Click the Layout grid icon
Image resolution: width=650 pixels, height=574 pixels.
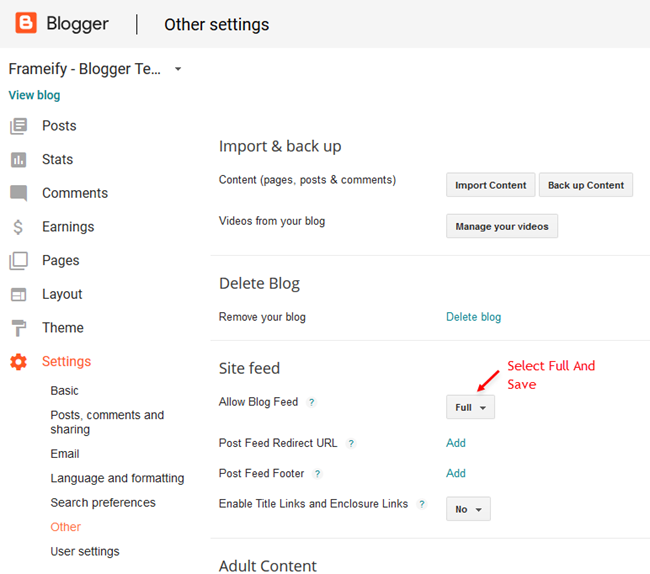coord(18,294)
